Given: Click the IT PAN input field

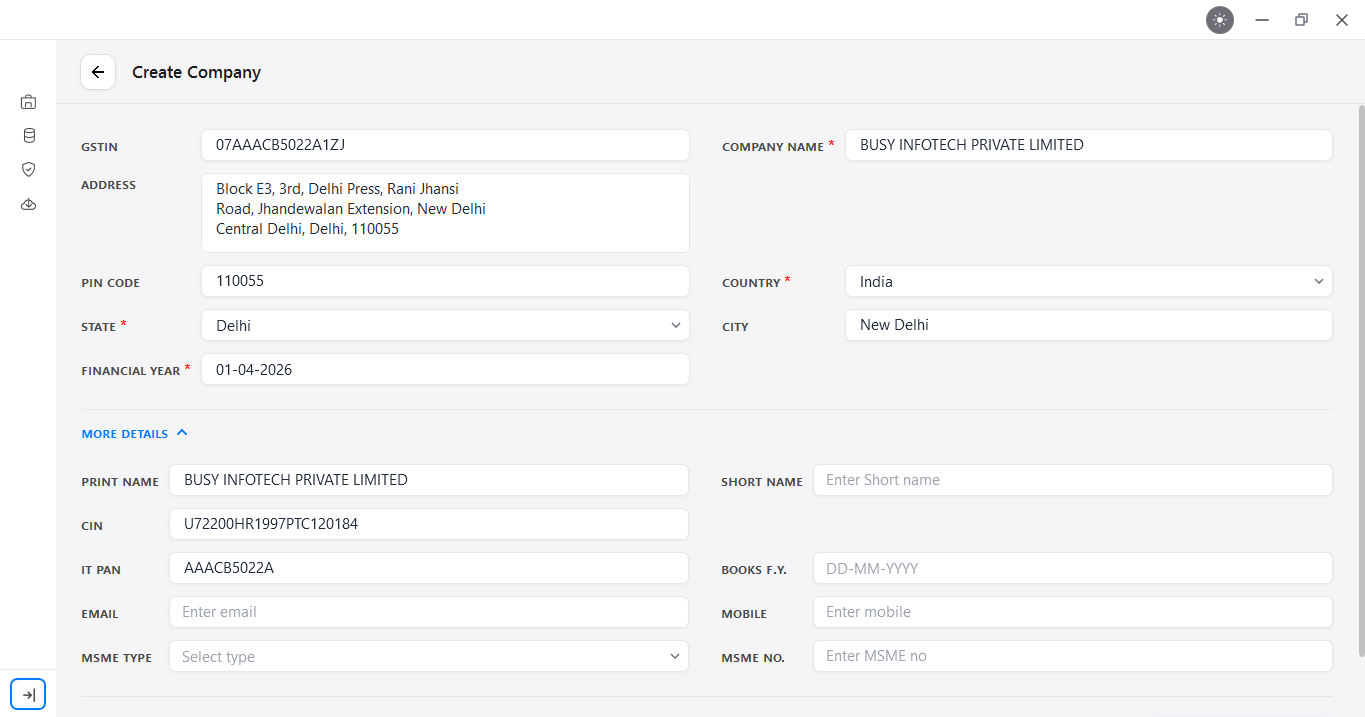Looking at the screenshot, I should (429, 568).
